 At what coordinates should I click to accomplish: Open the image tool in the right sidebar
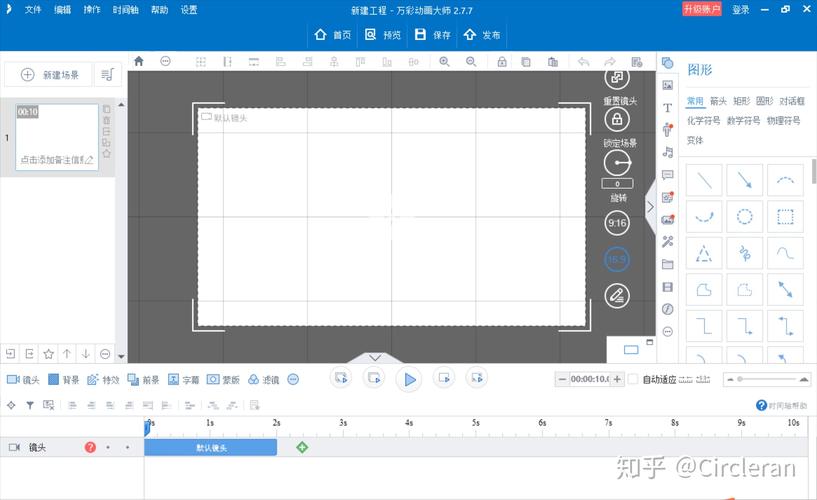click(667, 85)
